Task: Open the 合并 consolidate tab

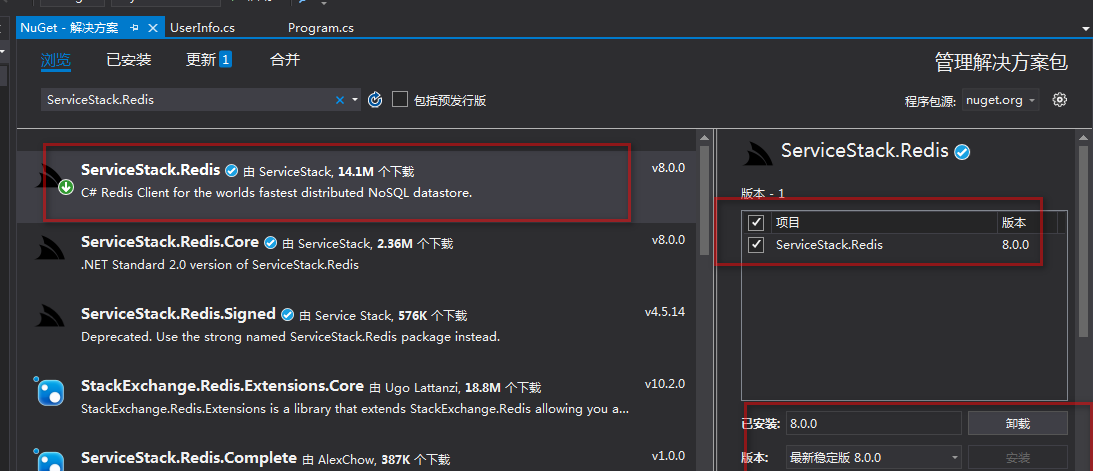Action: tap(285, 60)
